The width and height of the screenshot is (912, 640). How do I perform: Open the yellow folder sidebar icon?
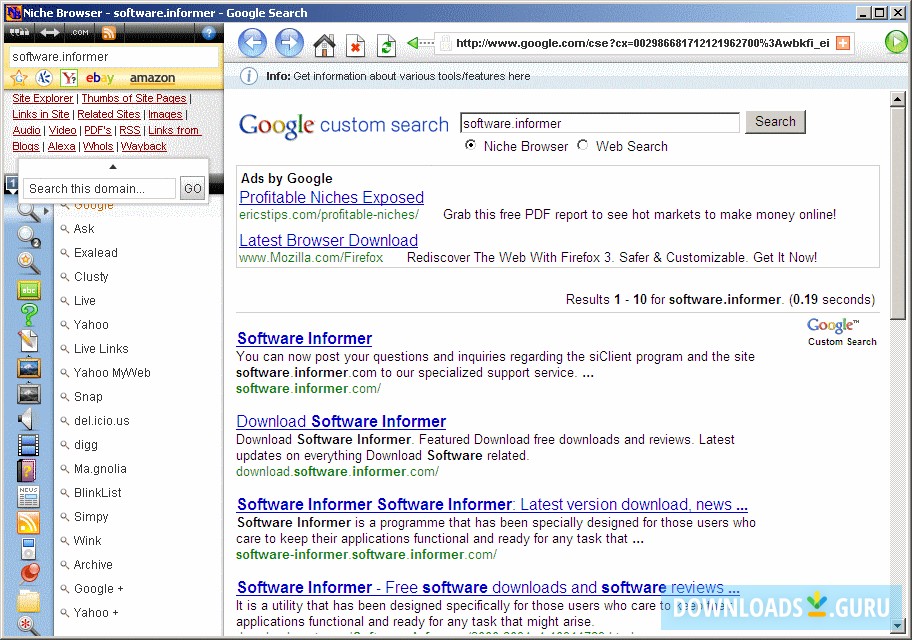(x=28, y=600)
